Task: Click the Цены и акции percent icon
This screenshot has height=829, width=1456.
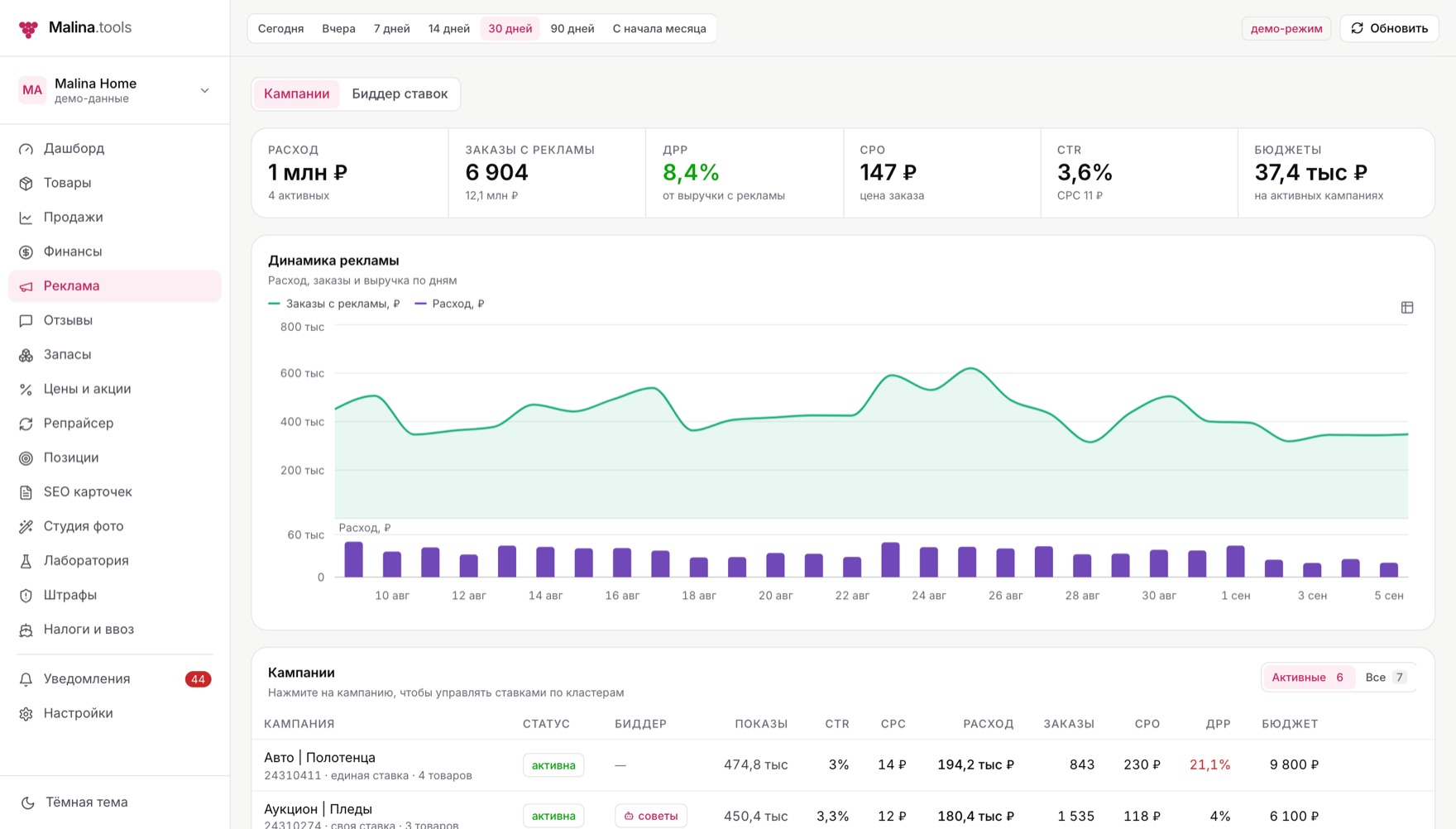Action: pyautogui.click(x=26, y=389)
